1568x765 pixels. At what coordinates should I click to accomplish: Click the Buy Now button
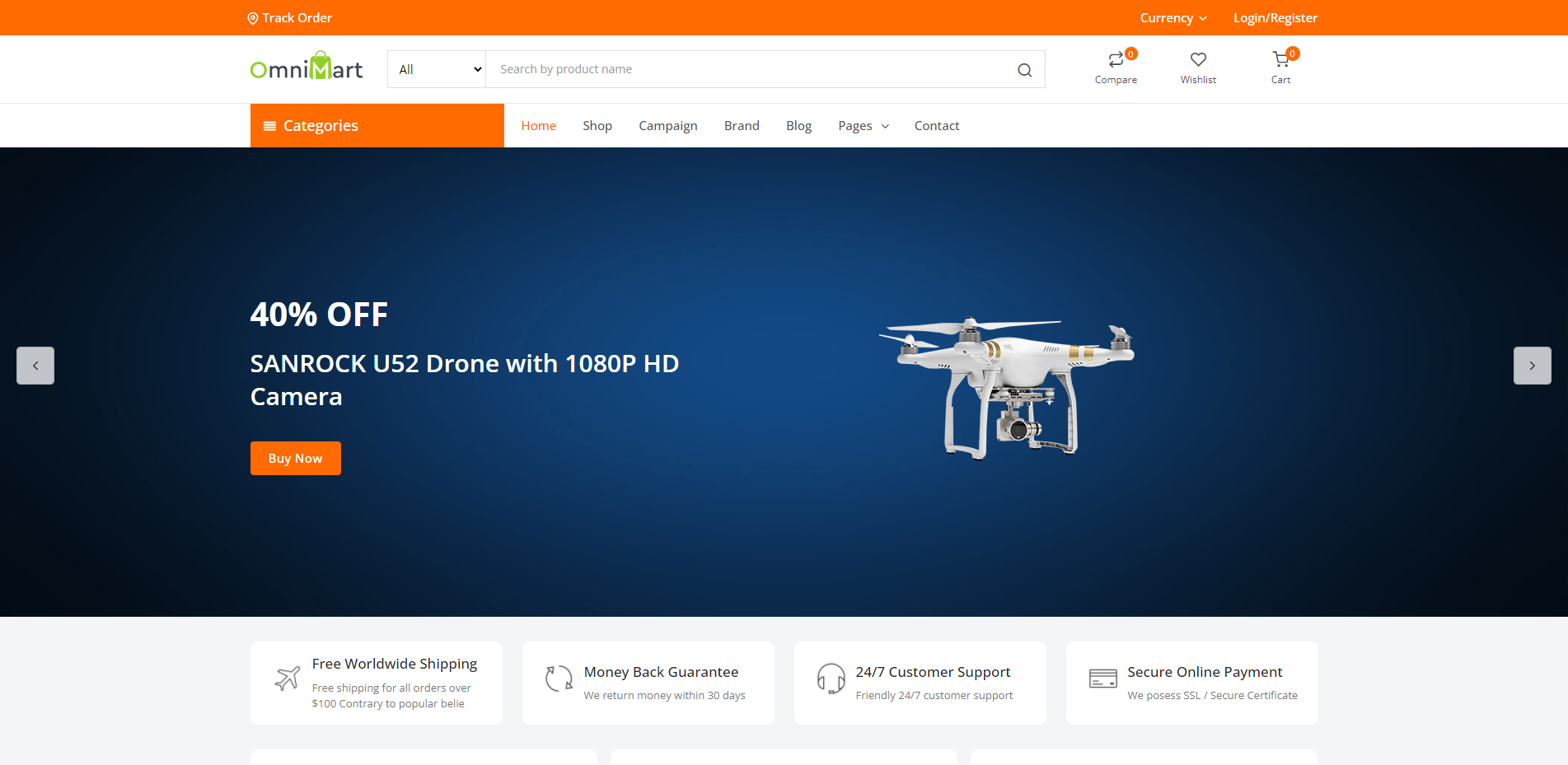(295, 459)
